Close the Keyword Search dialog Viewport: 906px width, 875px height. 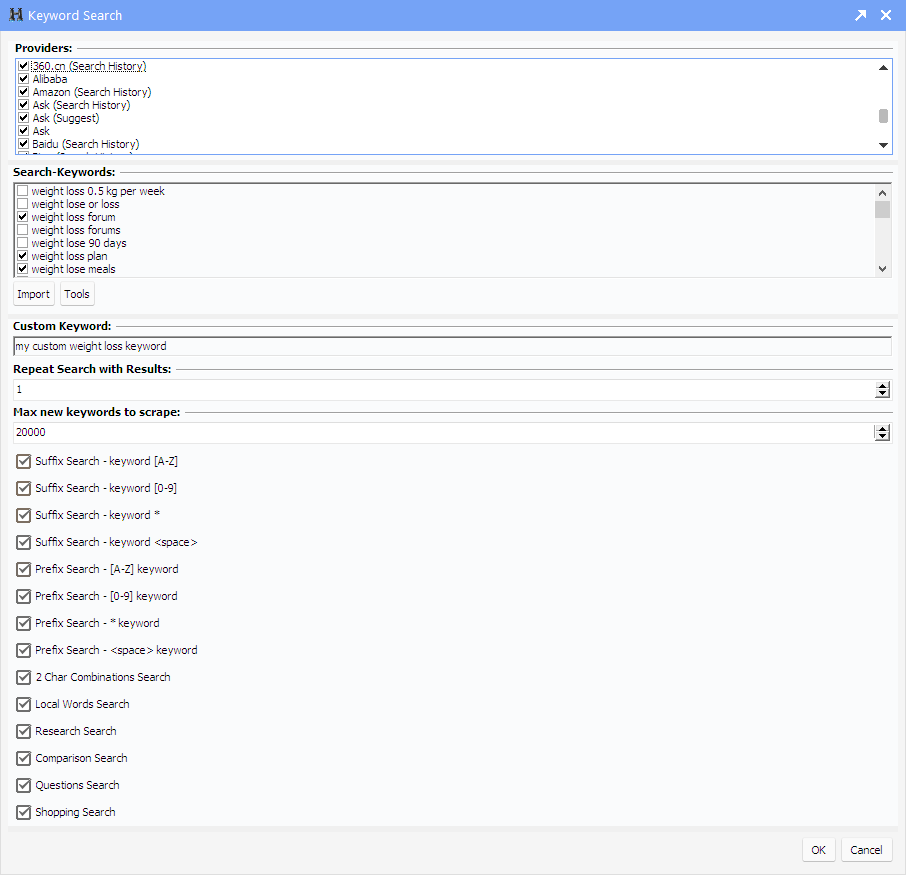(x=886, y=15)
